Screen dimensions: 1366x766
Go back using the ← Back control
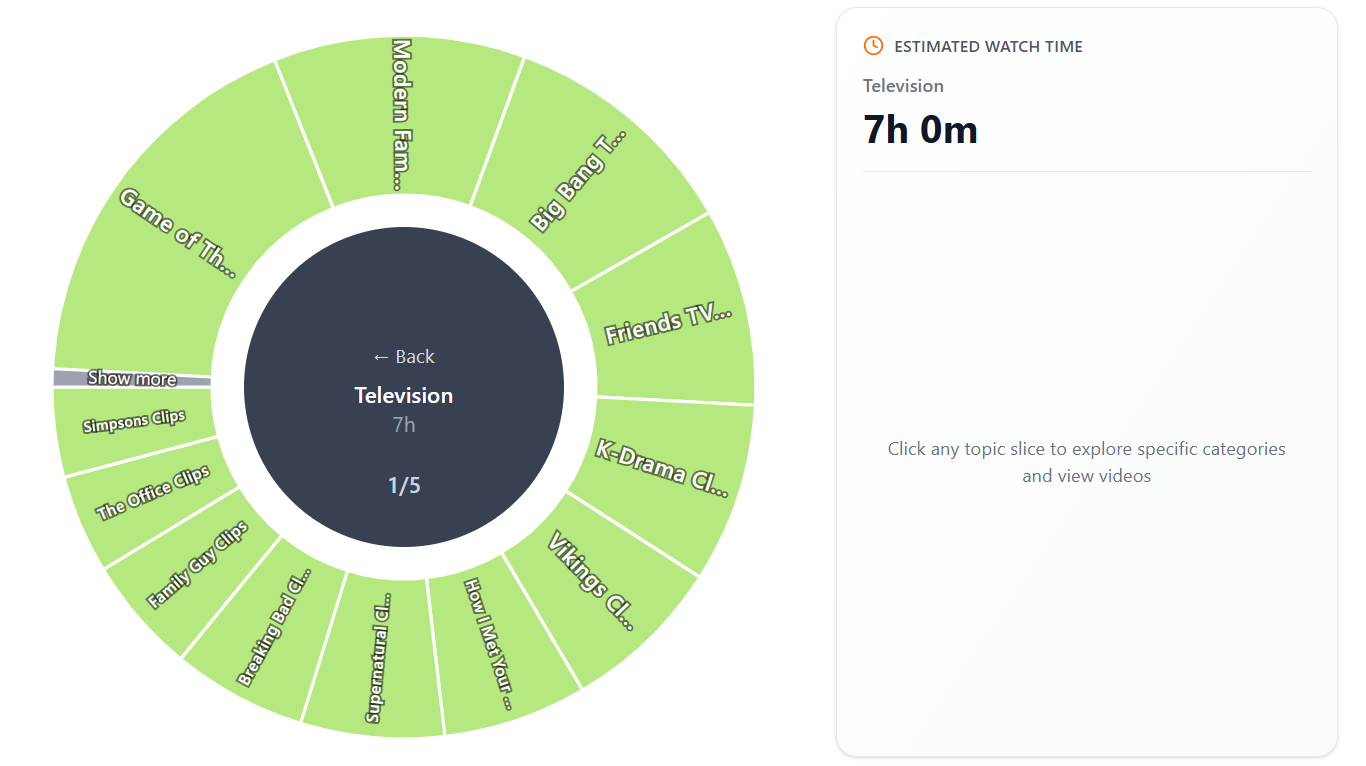pos(404,356)
